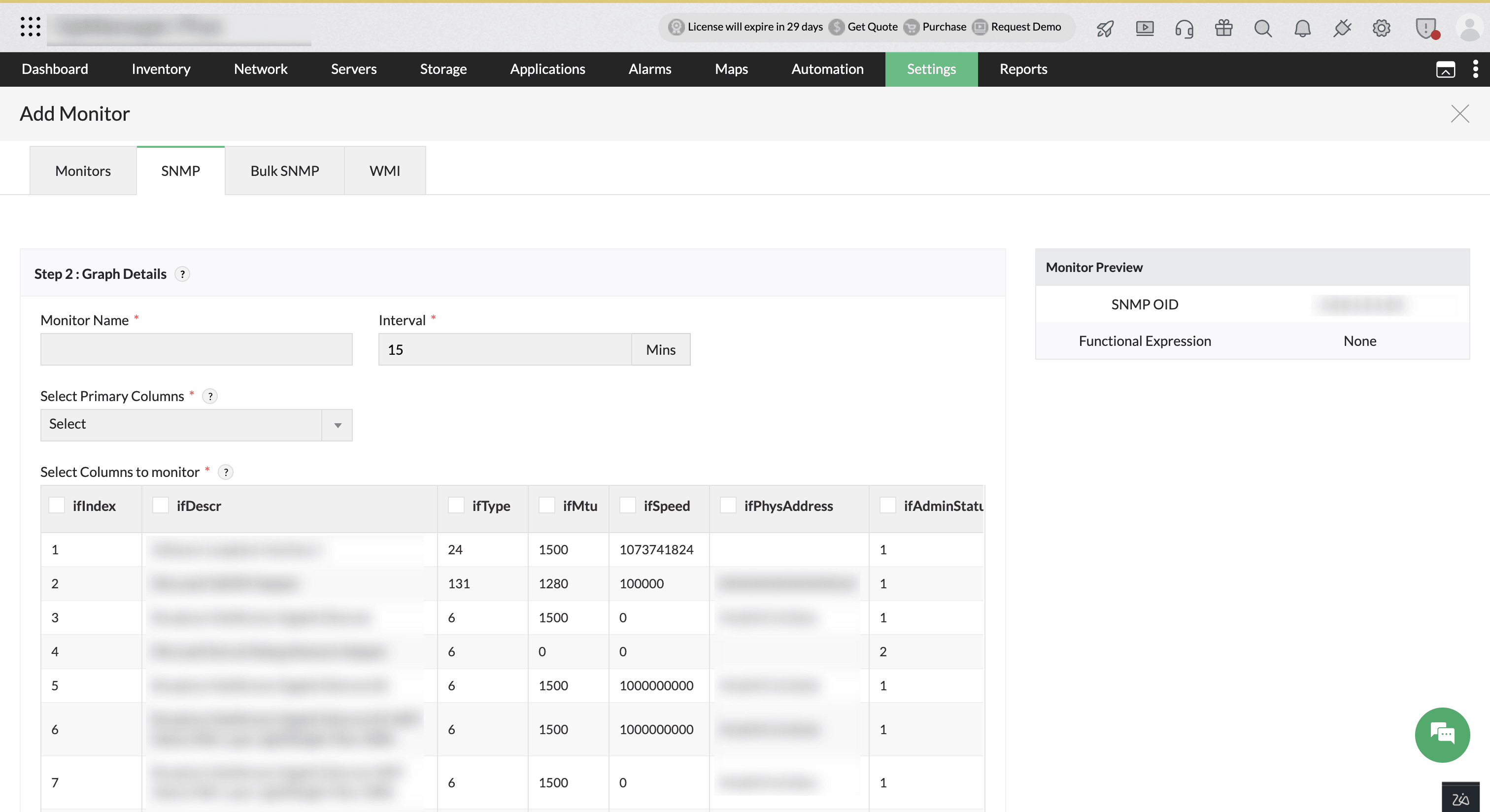This screenshot has height=812, width=1490.
Task: Open the Dashboard menu
Action: [x=55, y=69]
